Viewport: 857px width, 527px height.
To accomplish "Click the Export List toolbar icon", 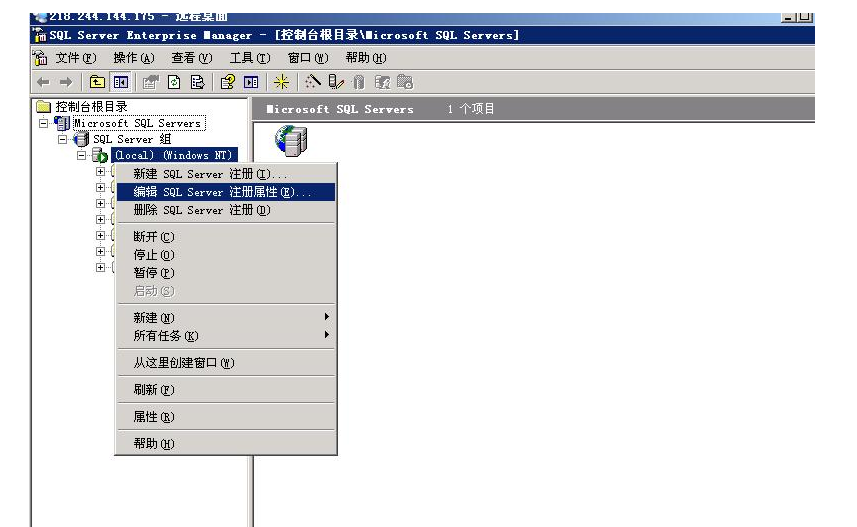I will pos(197,83).
